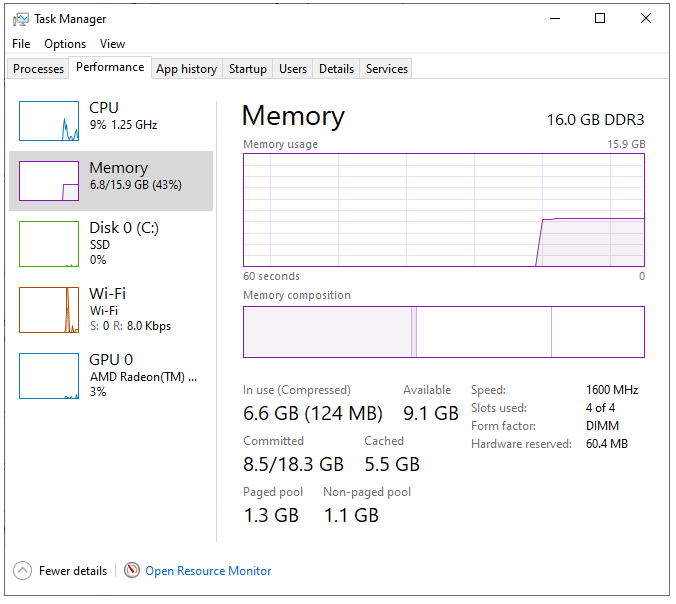This screenshot has width=676, height=604.
Task: Open the Startup tab
Action: click(x=247, y=69)
